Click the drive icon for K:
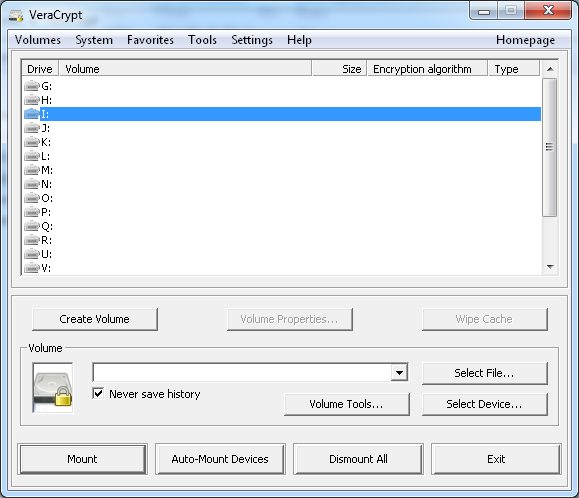This screenshot has width=579, height=498. coord(32,142)
